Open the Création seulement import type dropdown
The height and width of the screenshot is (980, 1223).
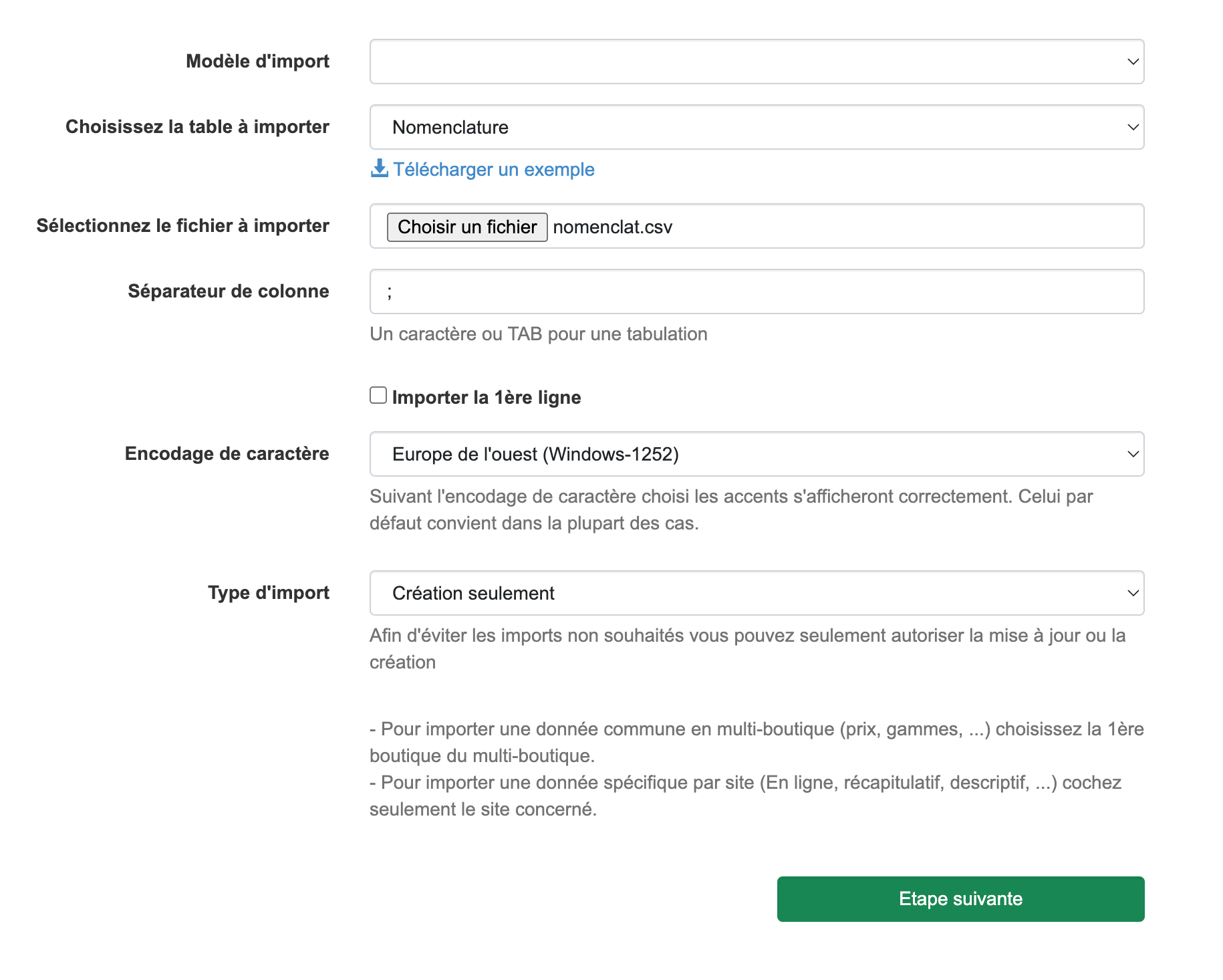(757, 593)
